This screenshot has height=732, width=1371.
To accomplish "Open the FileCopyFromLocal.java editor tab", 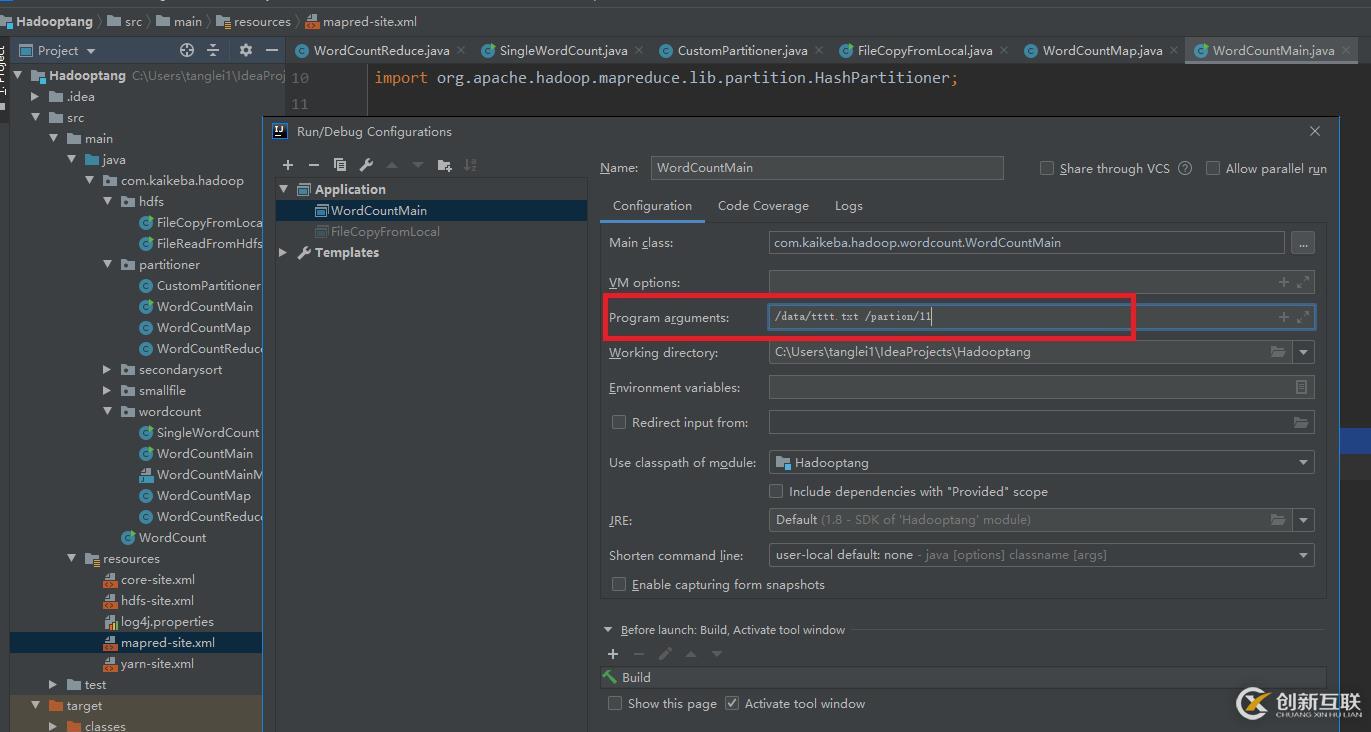I will 925,50.
